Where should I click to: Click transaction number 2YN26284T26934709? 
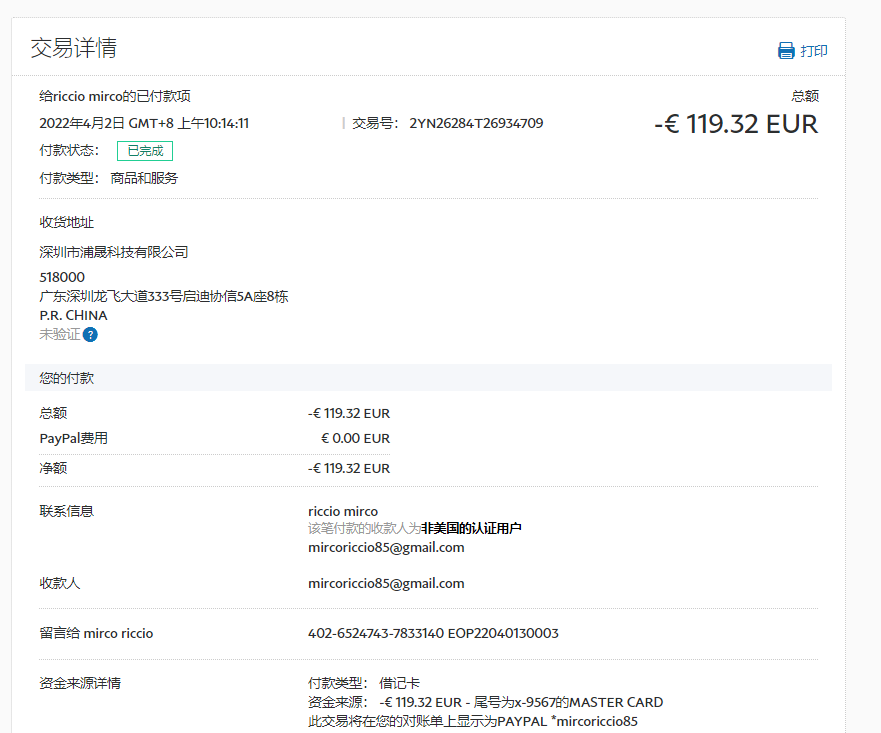(x=476, y=124)
